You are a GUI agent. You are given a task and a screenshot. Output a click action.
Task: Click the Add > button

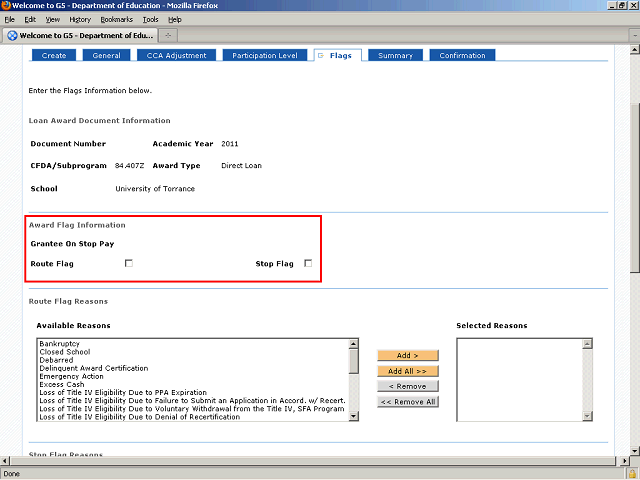click(x=408, y=356)
